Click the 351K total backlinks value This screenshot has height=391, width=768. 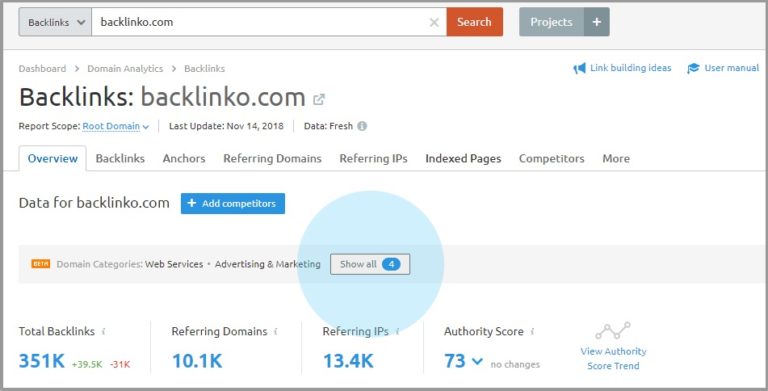[x=42, y=362]
